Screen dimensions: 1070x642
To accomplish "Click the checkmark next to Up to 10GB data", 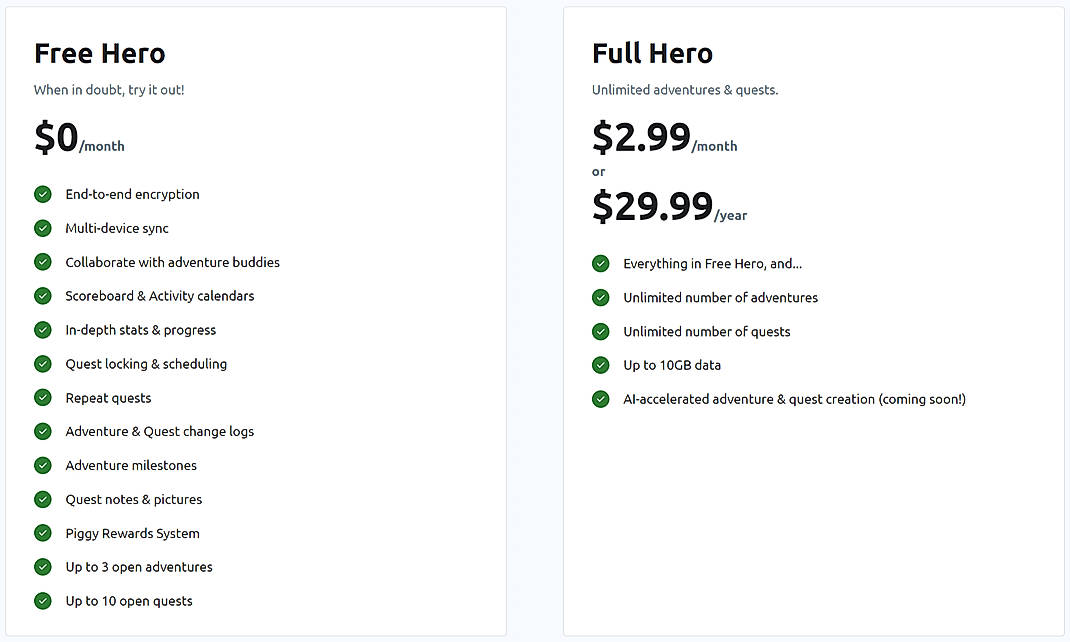I will pyautogui.click(x=600, y=365).
